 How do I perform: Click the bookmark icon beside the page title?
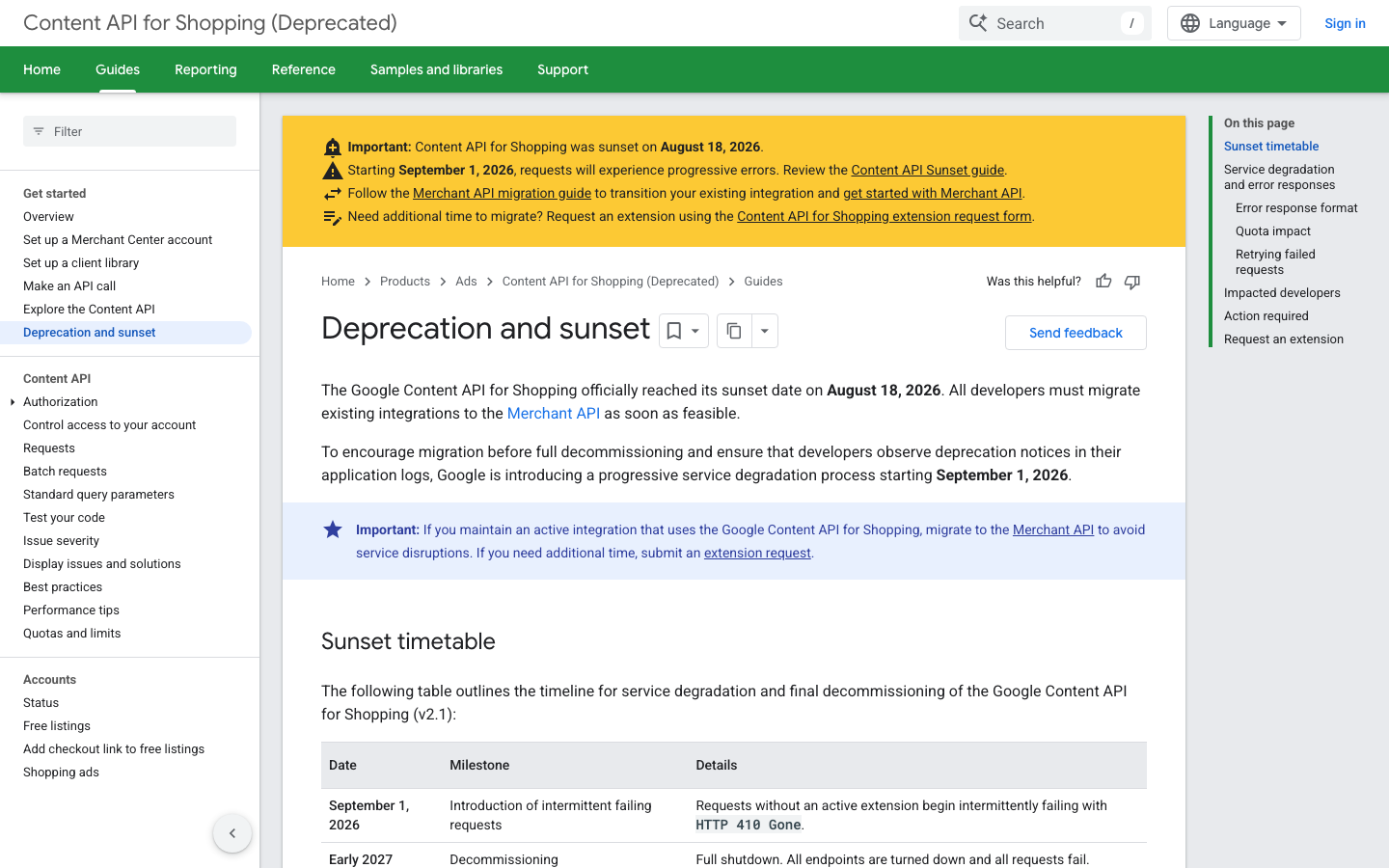point(674,331)
